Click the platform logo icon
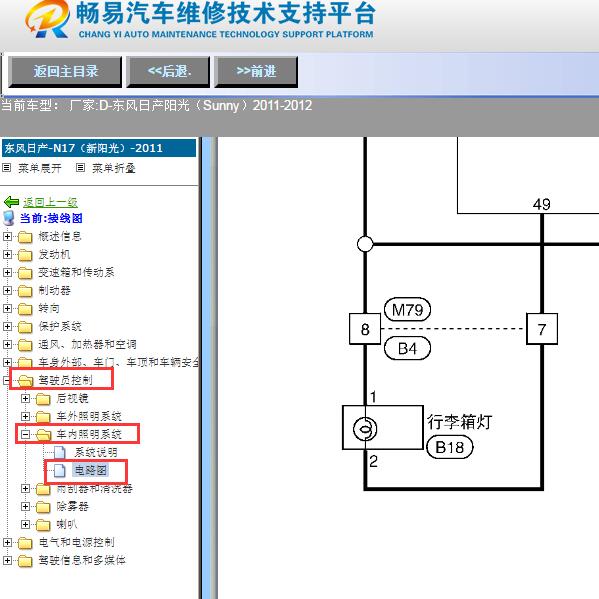This screenshot has width=599, height=599. pos(48,19)
